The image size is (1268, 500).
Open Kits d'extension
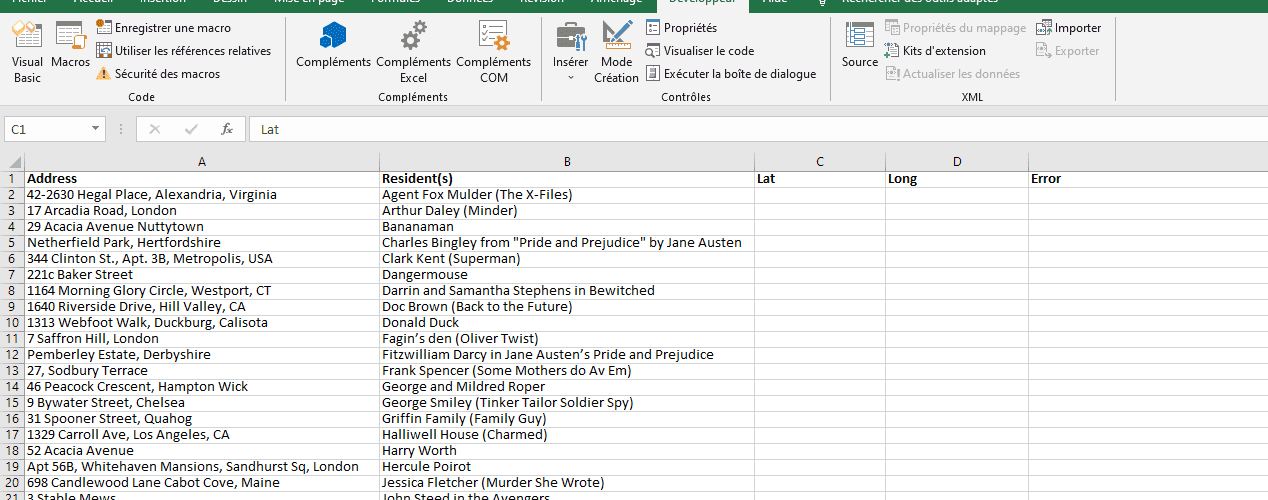[x=935, y=51]
